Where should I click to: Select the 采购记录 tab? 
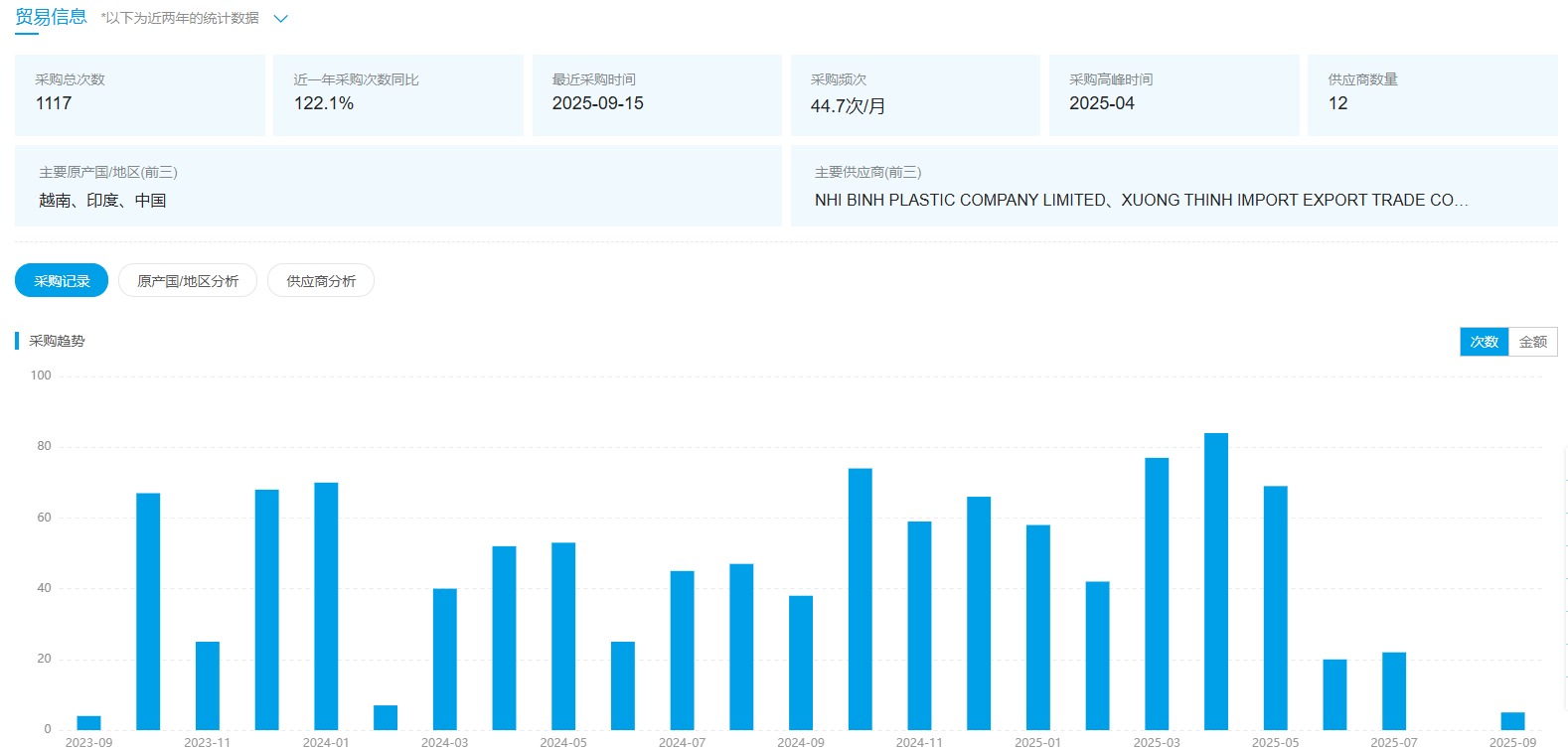click(x=62, y=281)
